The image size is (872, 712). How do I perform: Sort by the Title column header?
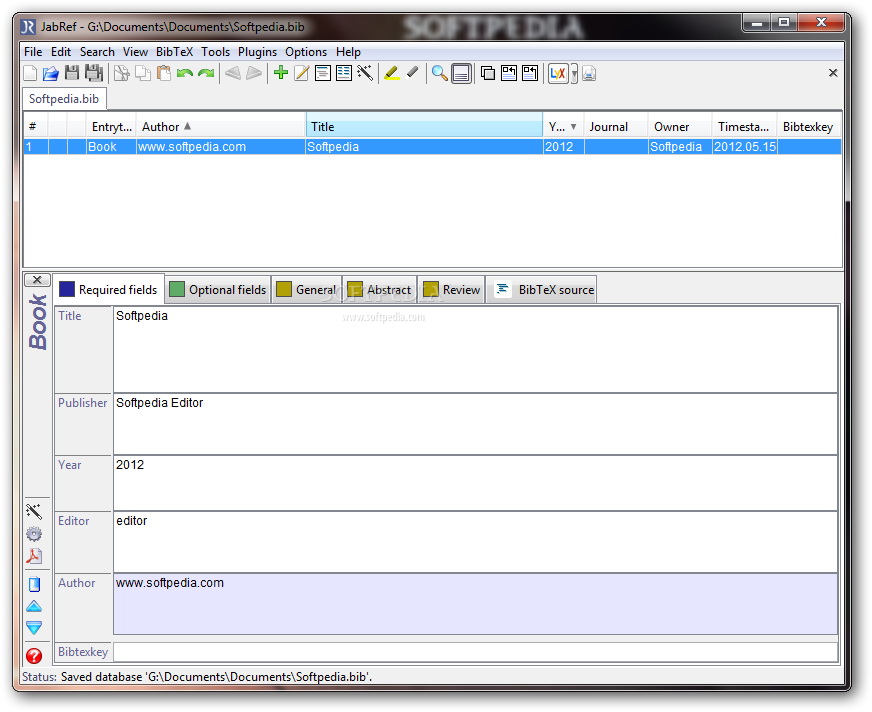point(424,127)
